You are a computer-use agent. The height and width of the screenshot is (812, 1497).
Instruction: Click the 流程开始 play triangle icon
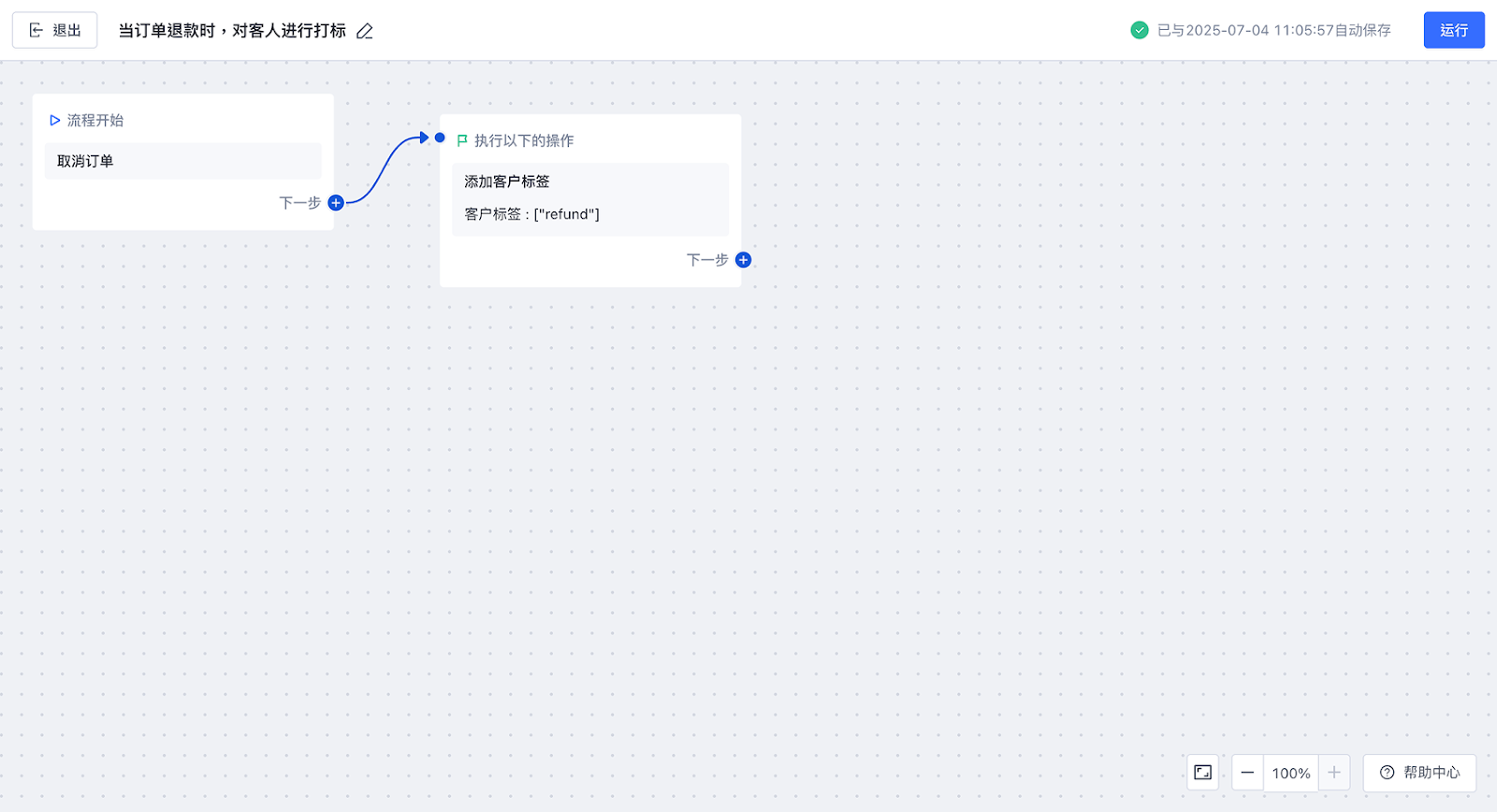(55, 121)
